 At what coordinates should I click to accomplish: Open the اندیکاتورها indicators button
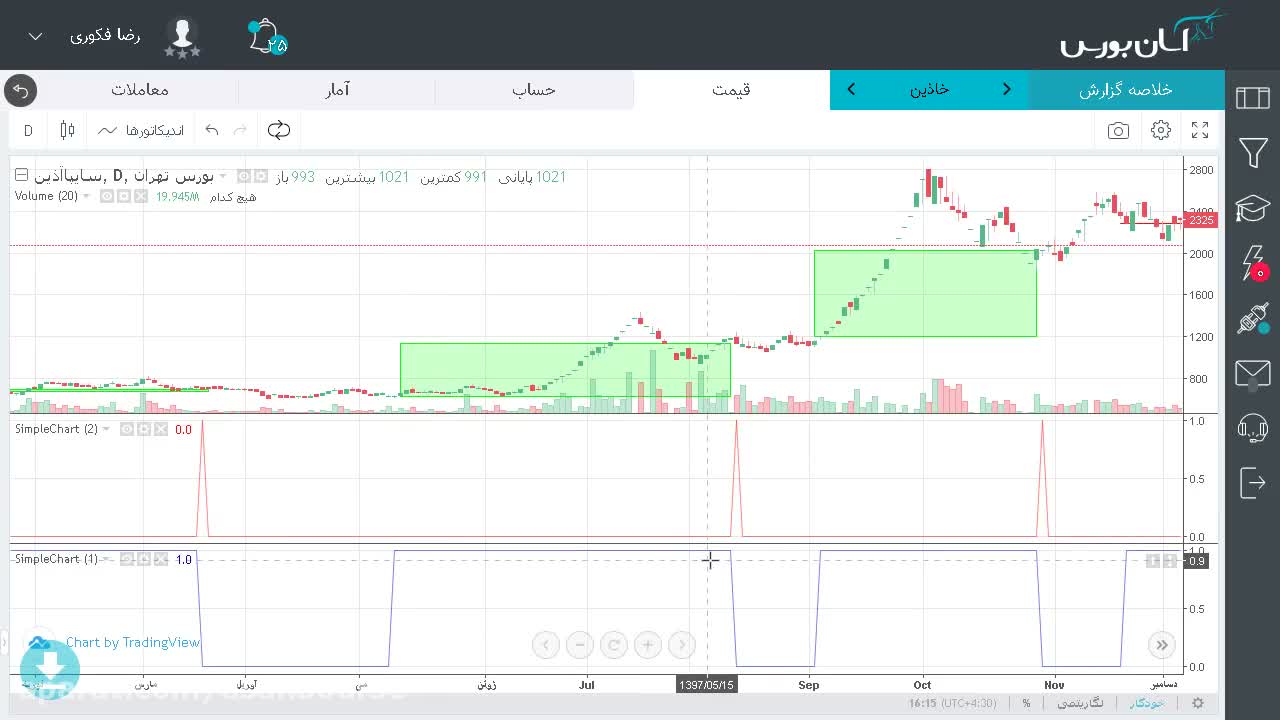tap(141, 130)
